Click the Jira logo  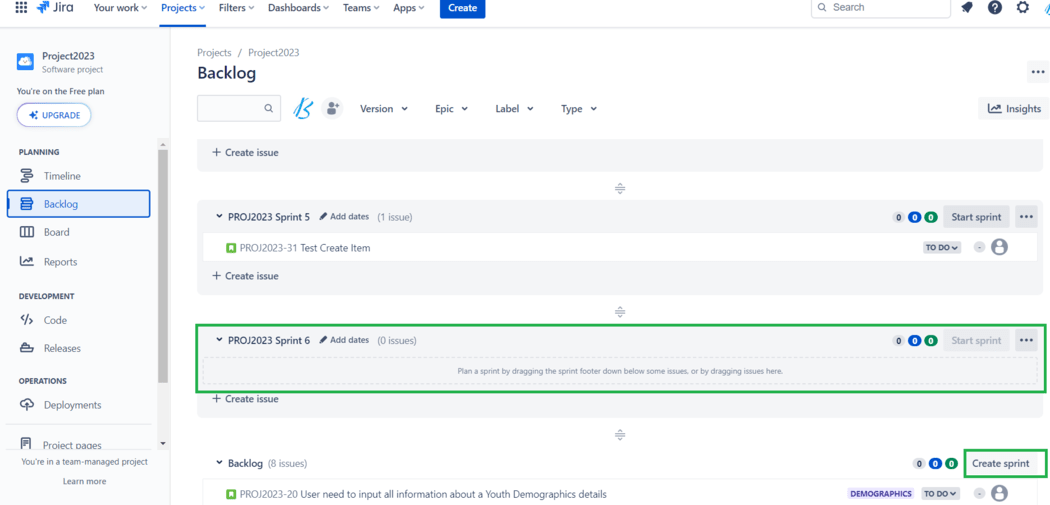click(x=55, y=8)
